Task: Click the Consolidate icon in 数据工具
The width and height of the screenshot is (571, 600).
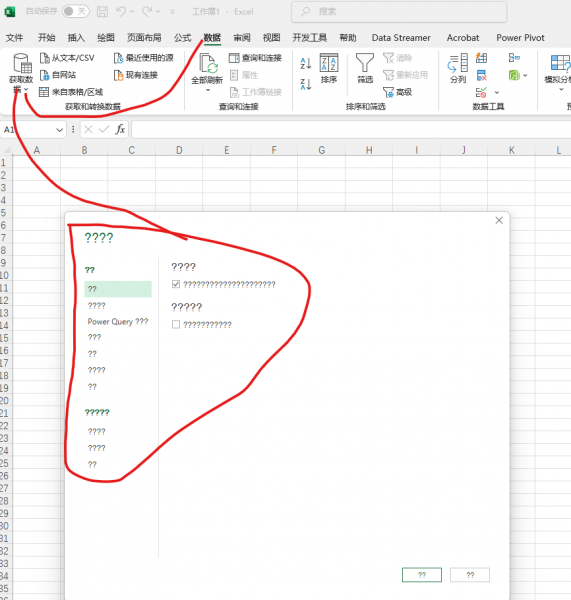Action: point(514,58)
